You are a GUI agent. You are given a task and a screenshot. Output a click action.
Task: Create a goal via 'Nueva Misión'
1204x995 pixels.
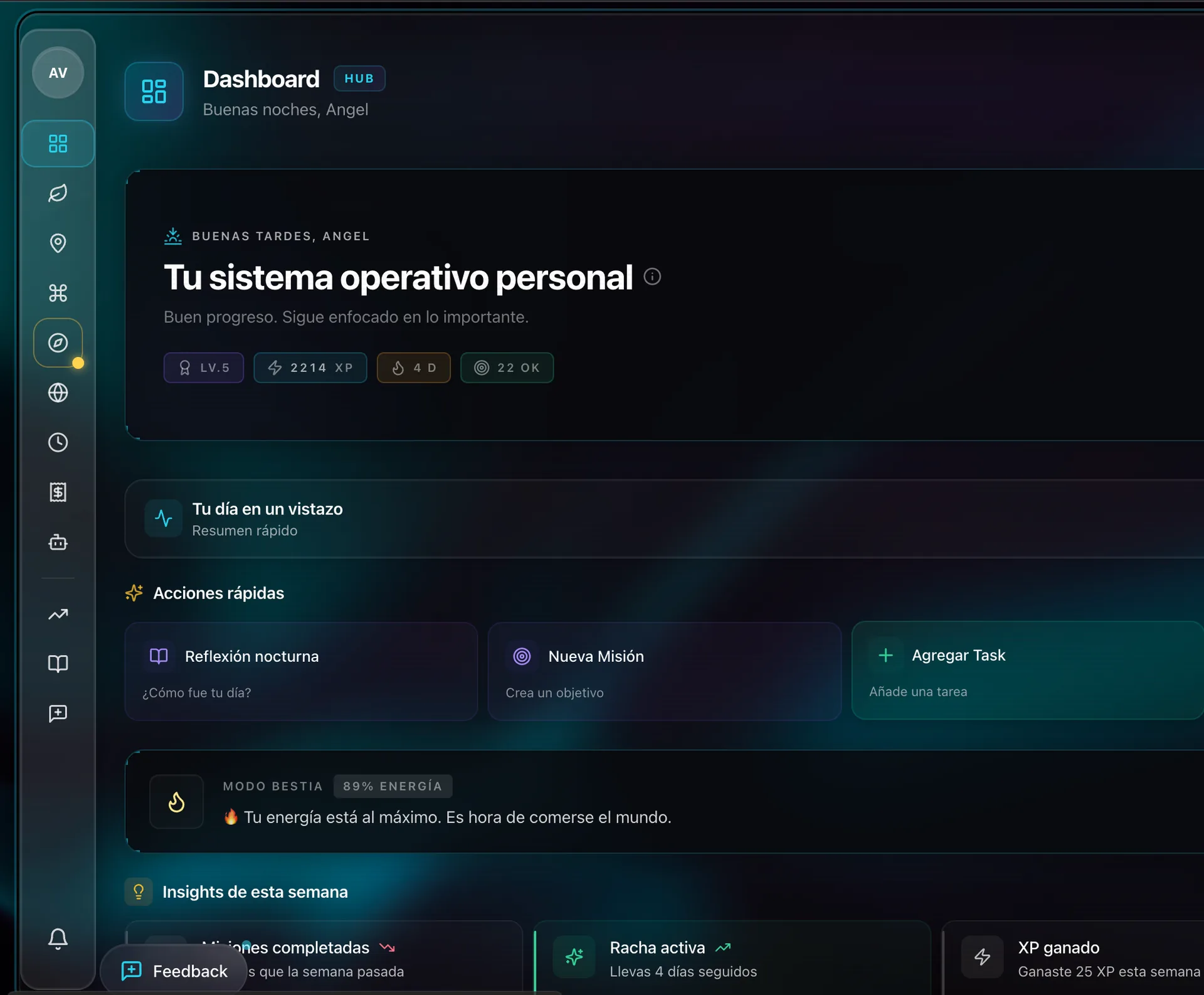(x=663, y=671)
